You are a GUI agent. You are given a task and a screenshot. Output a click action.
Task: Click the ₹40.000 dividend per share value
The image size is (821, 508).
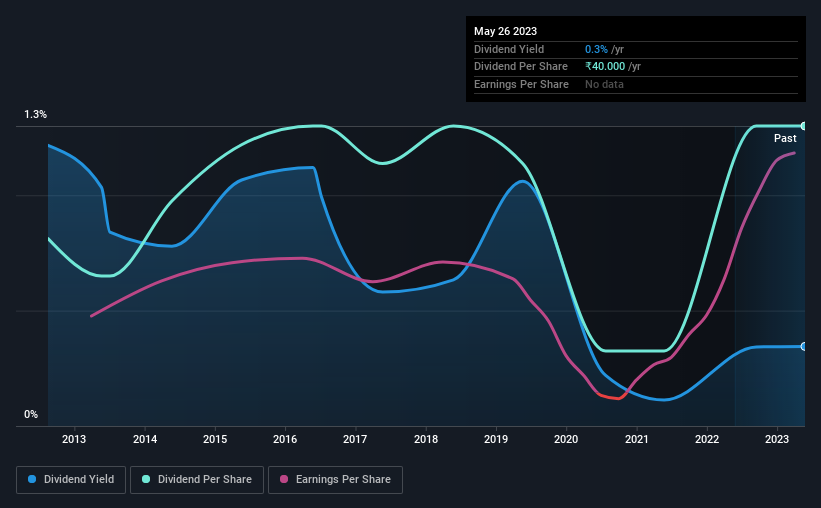605,67
